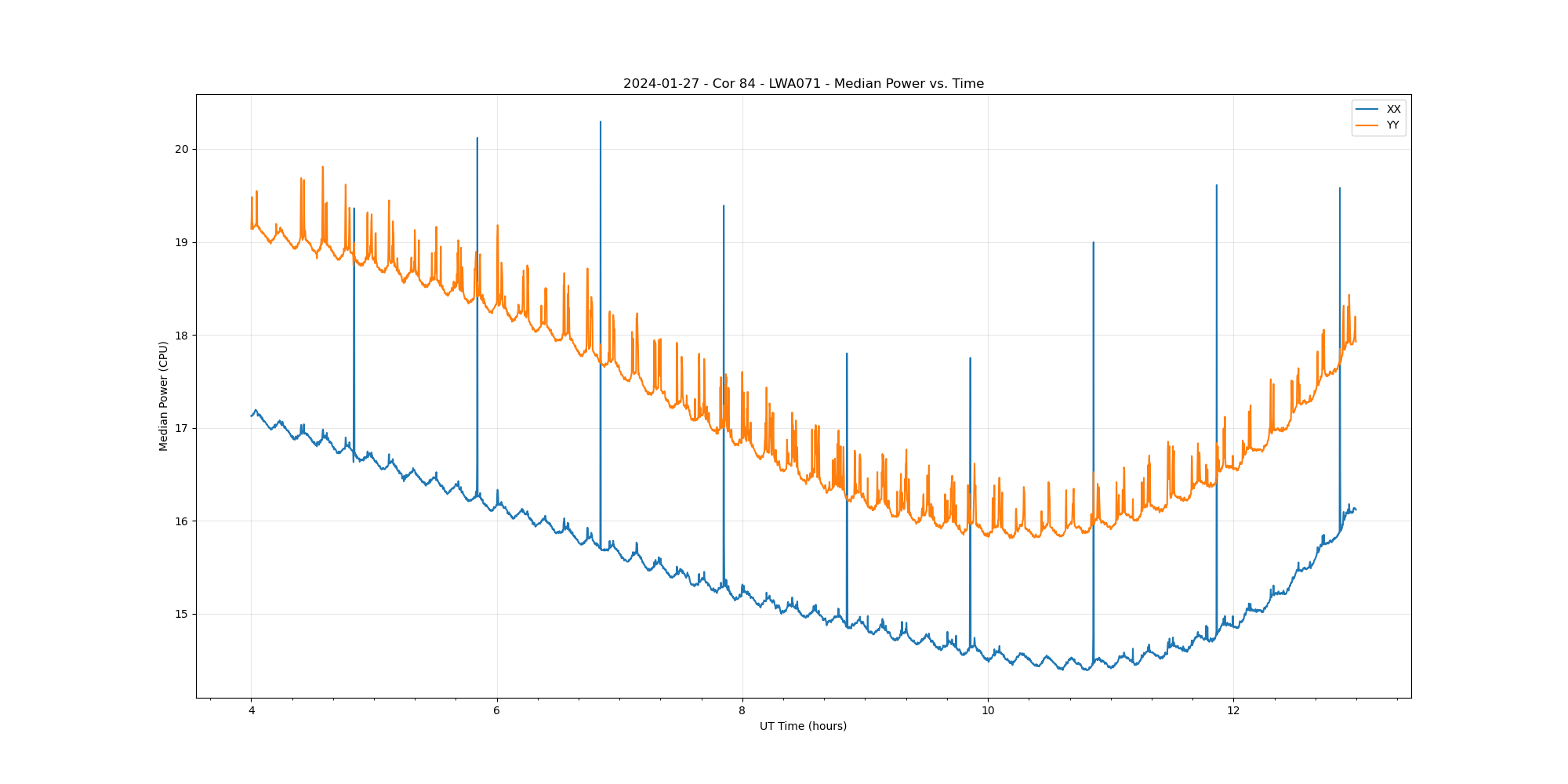The width and height of the screenshot is (1568, 784).
Task: Click the plot title mentioning LWA071
Action: 803,84
